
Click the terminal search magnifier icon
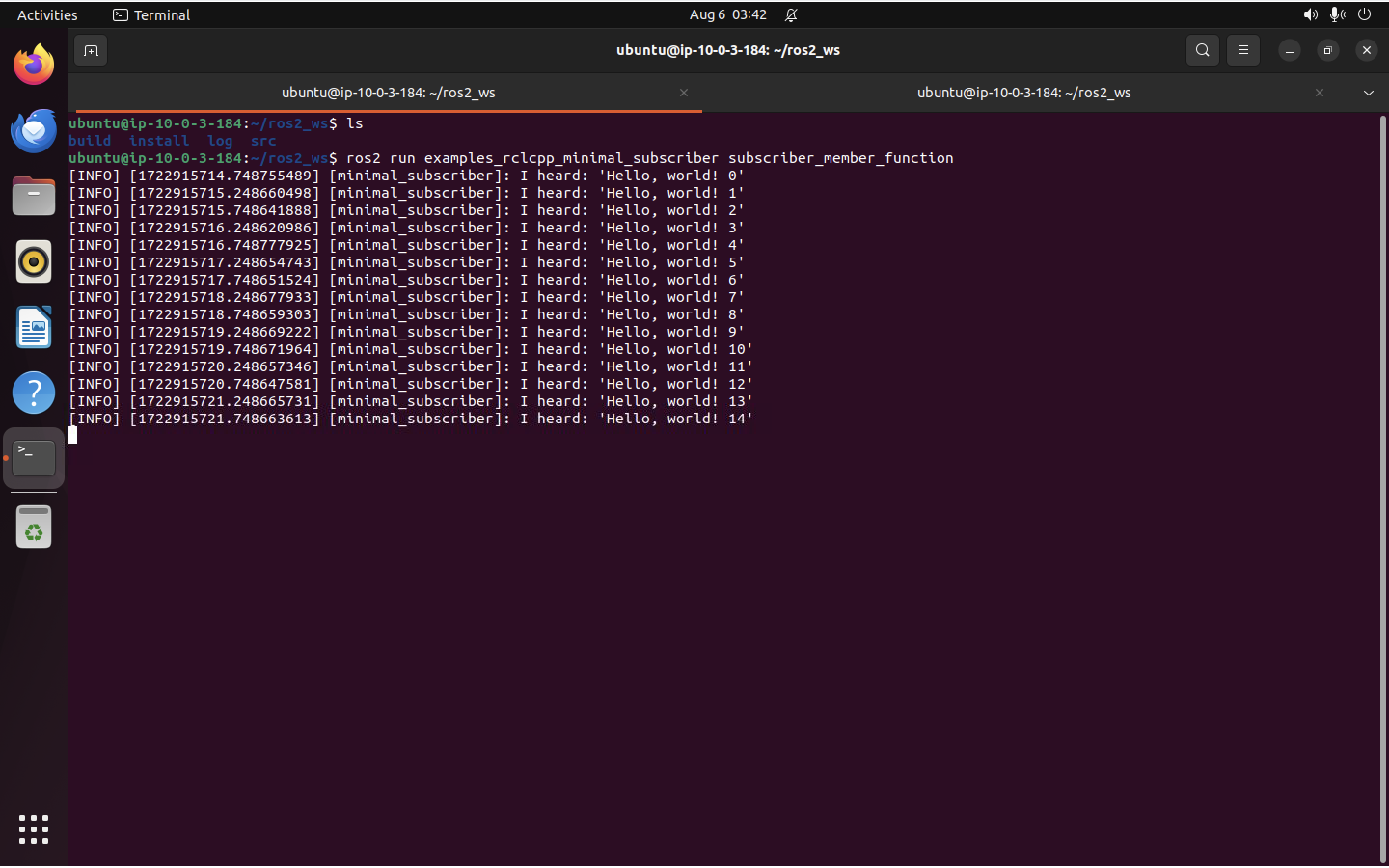(1202, 50)
